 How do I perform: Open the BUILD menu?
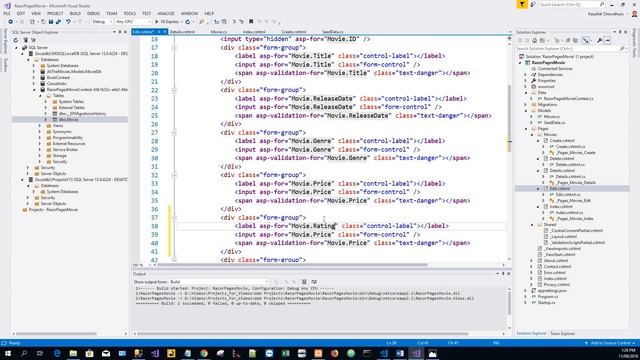tap(75, 13)
